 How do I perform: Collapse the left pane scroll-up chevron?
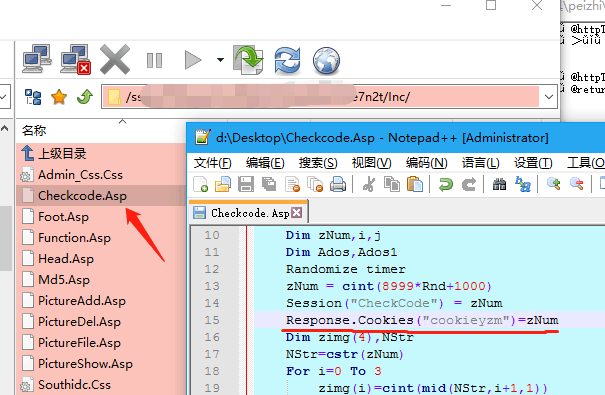[x=4, y=128]
